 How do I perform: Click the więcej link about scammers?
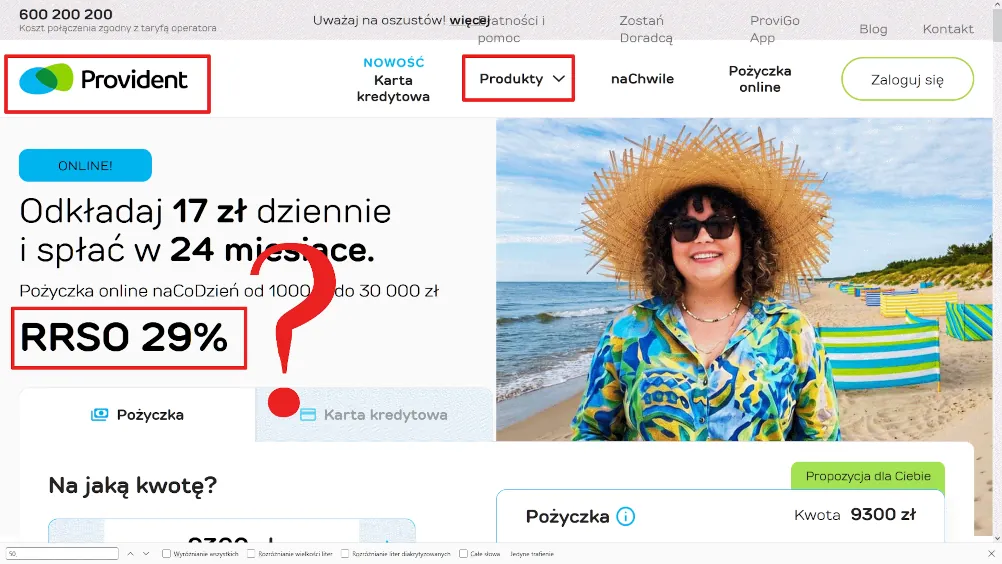pos(469,20)
